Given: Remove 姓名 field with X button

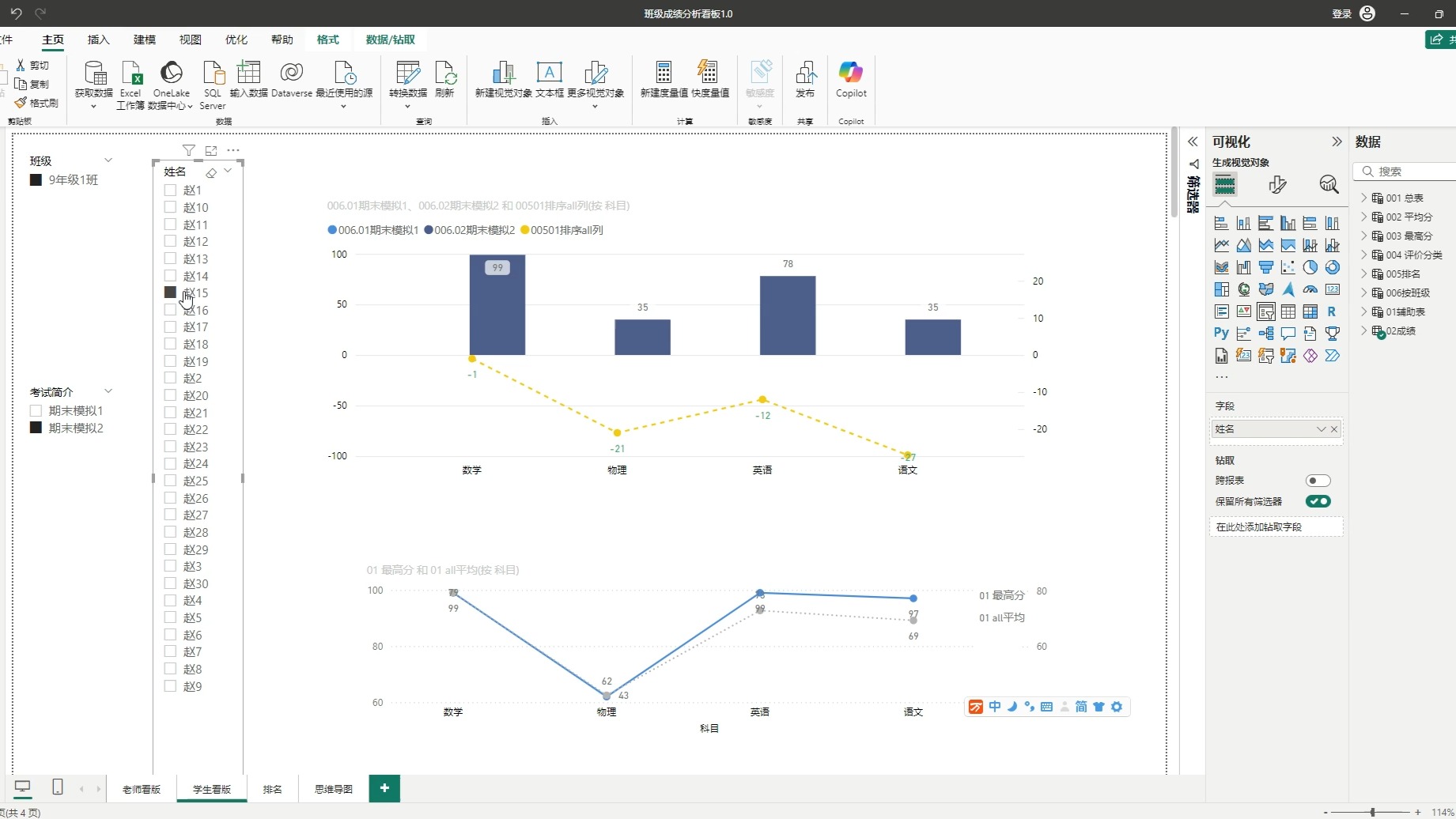Looking at the screenshot, I should click(x=1334, y=429).
